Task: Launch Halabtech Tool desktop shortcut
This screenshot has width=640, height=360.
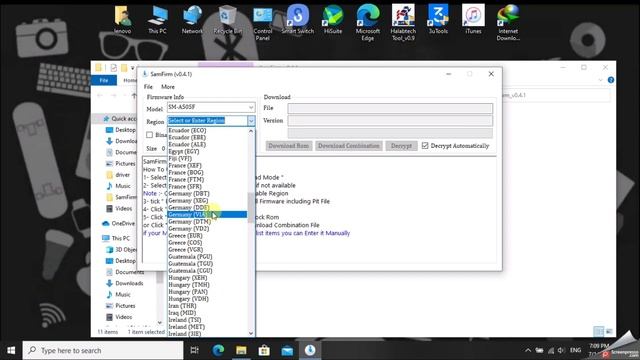Action: [403, 23]
